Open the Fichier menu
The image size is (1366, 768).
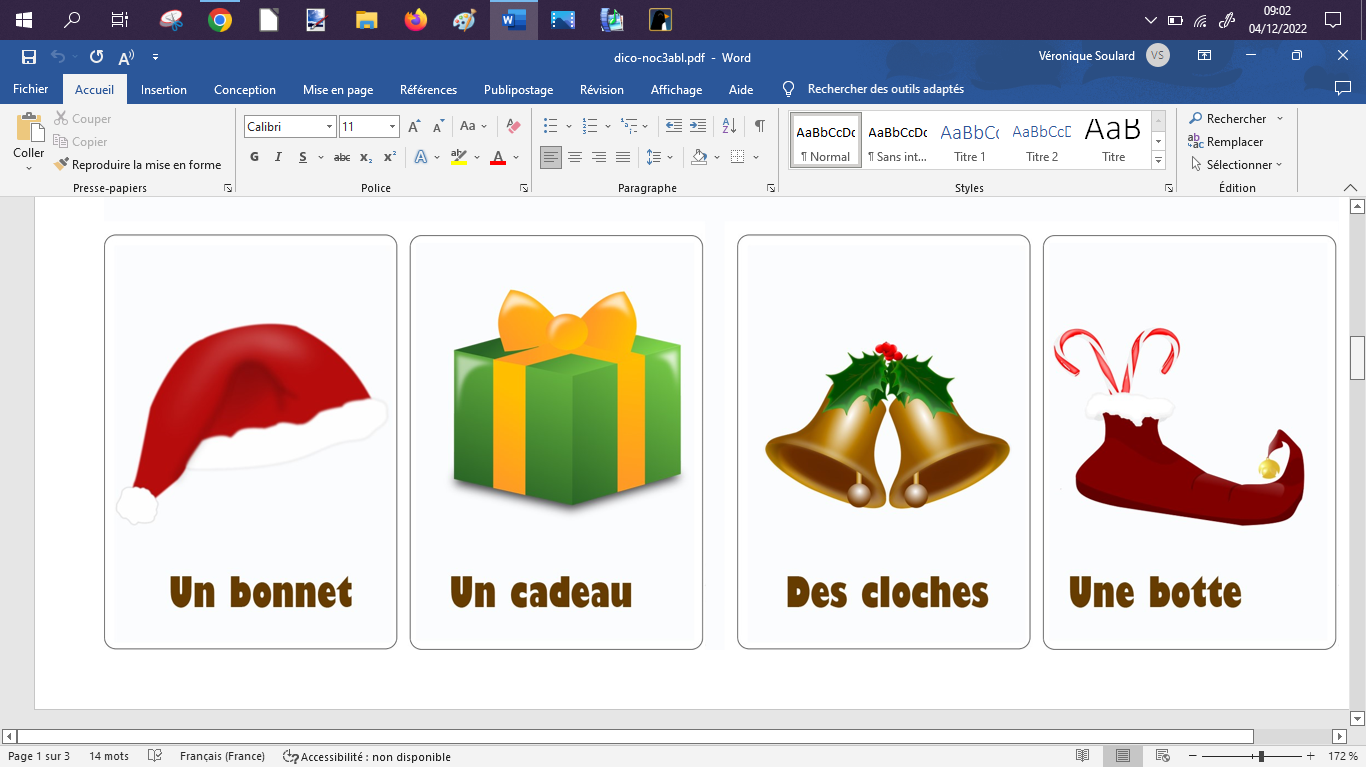pyautogui.click(x=30, y=89)
